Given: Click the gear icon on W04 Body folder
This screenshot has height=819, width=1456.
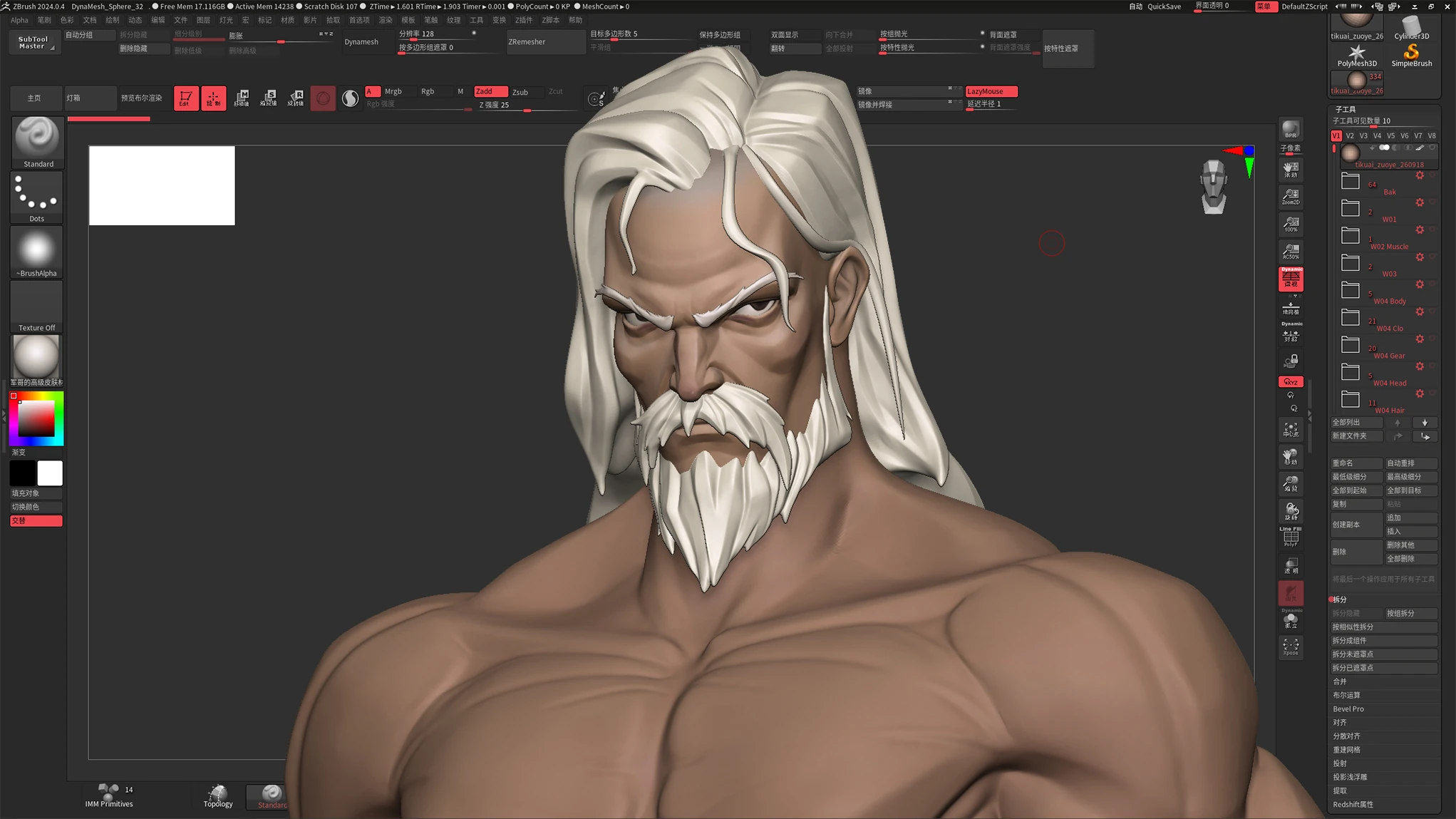Looking at the screenshot, I should [1419, 284].
